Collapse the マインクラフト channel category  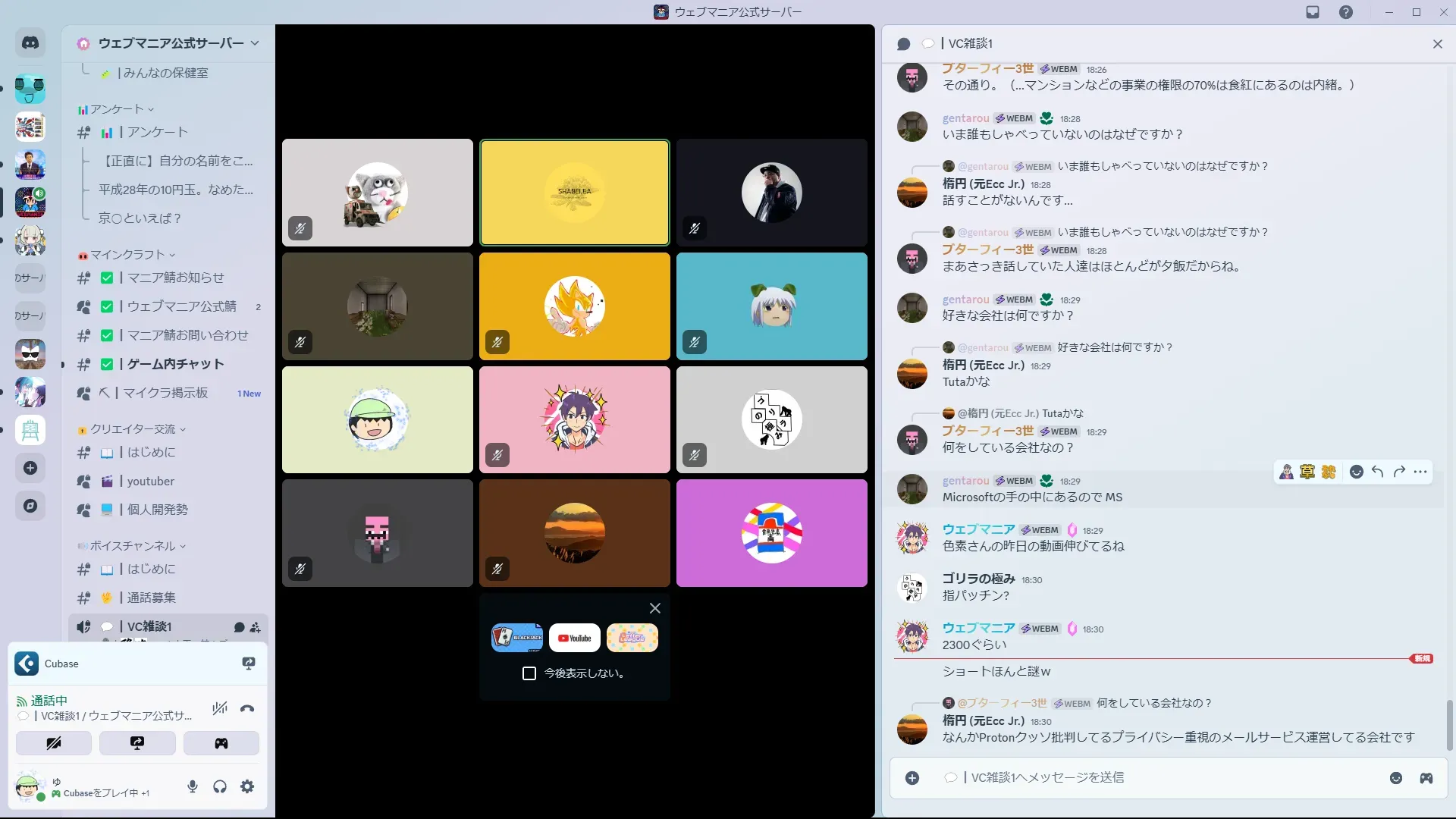tap(127, 255)
